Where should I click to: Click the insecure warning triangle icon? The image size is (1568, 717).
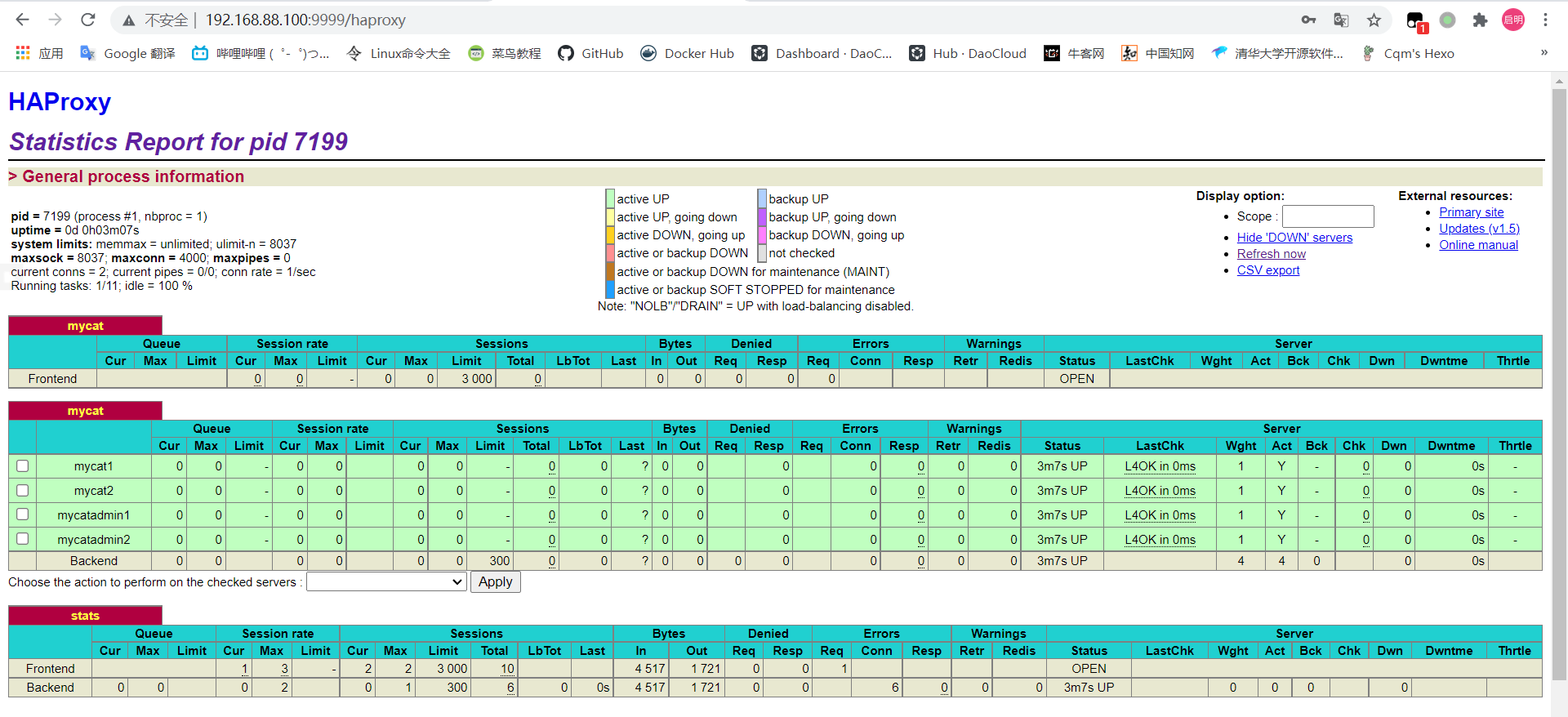pos(128,20)
